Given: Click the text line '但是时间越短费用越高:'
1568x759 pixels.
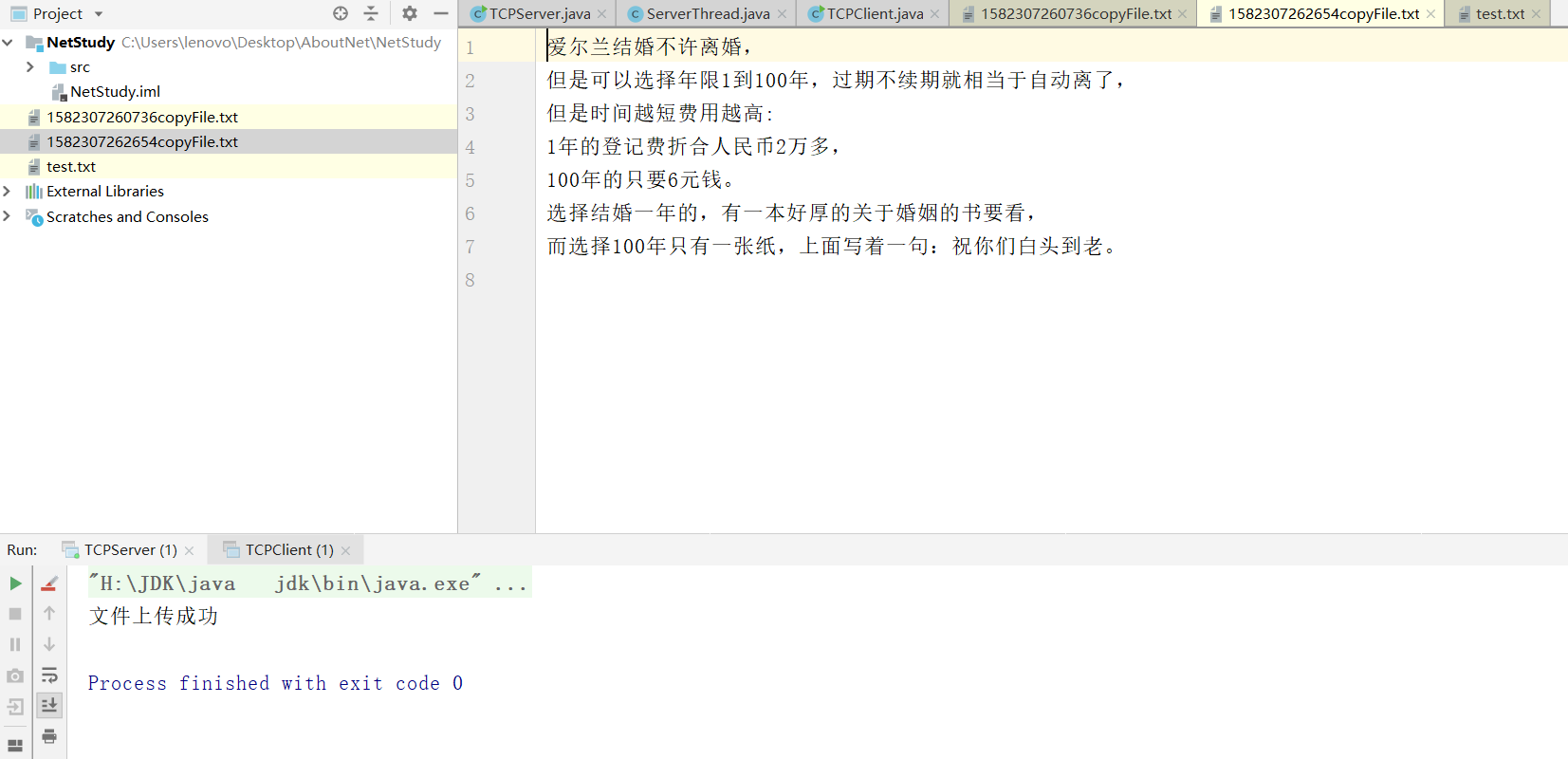Looking at the screenshot, I should pyautogui.click(x=660, y=114).
